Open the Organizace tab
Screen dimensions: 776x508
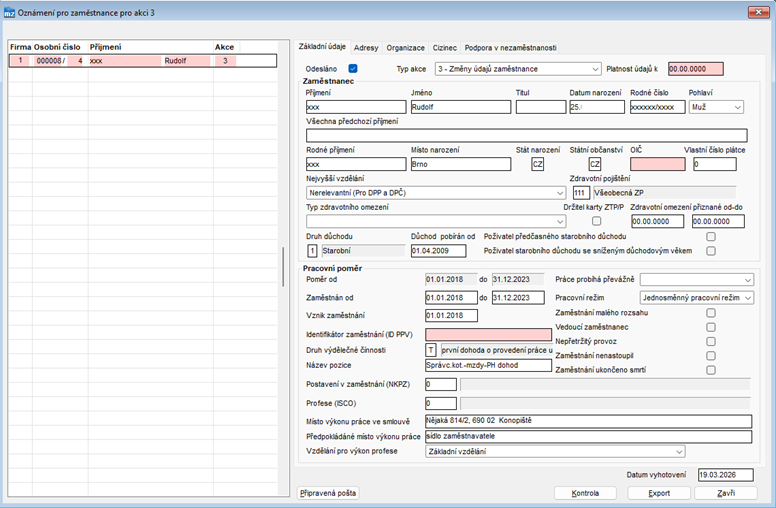[405, 48]
